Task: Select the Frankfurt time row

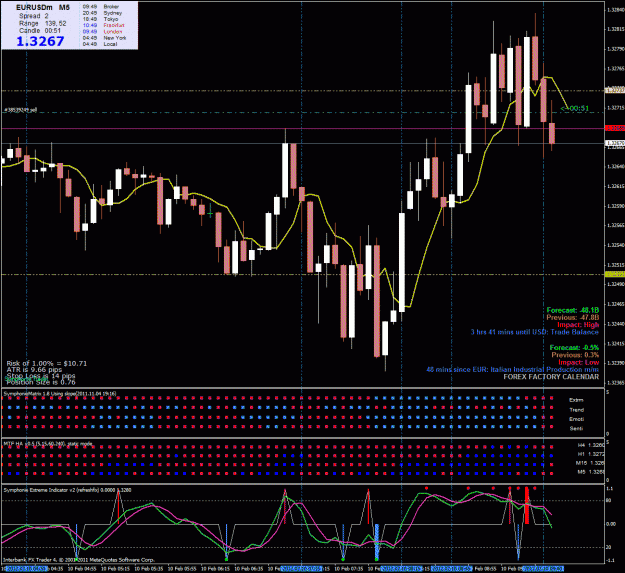Action: click(104, 25)
